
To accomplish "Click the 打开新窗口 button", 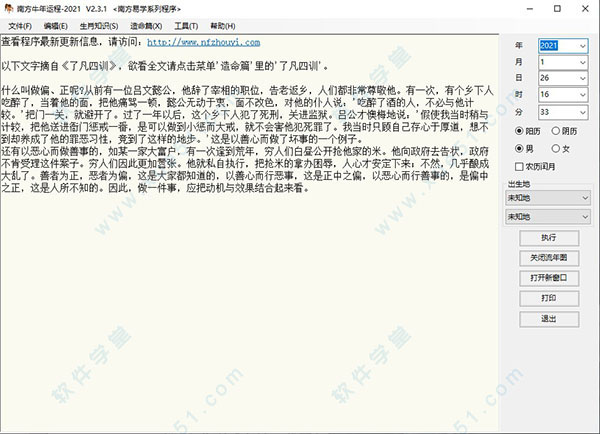I will tap(548, 276).
